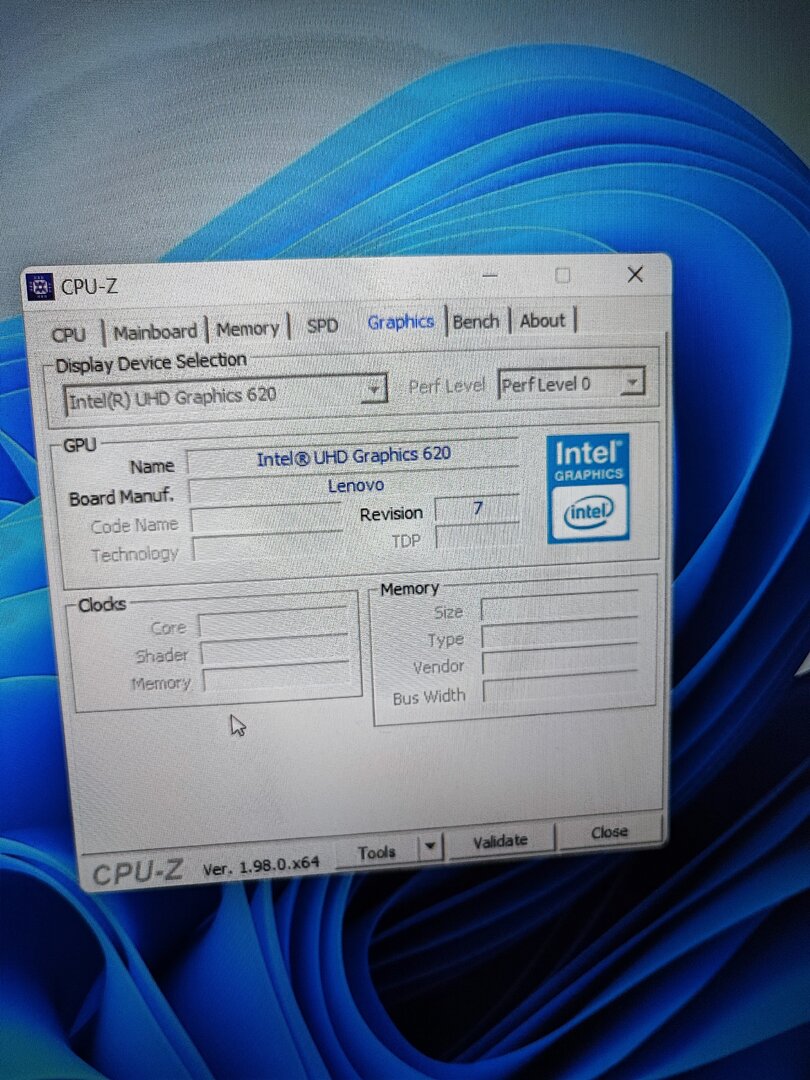
Task: Open the About tab
Action: tap(543, 321)
